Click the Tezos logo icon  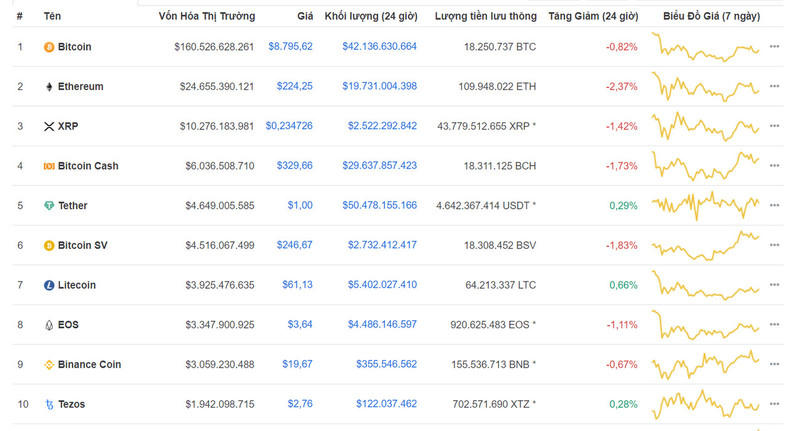(x=49, y=405)
